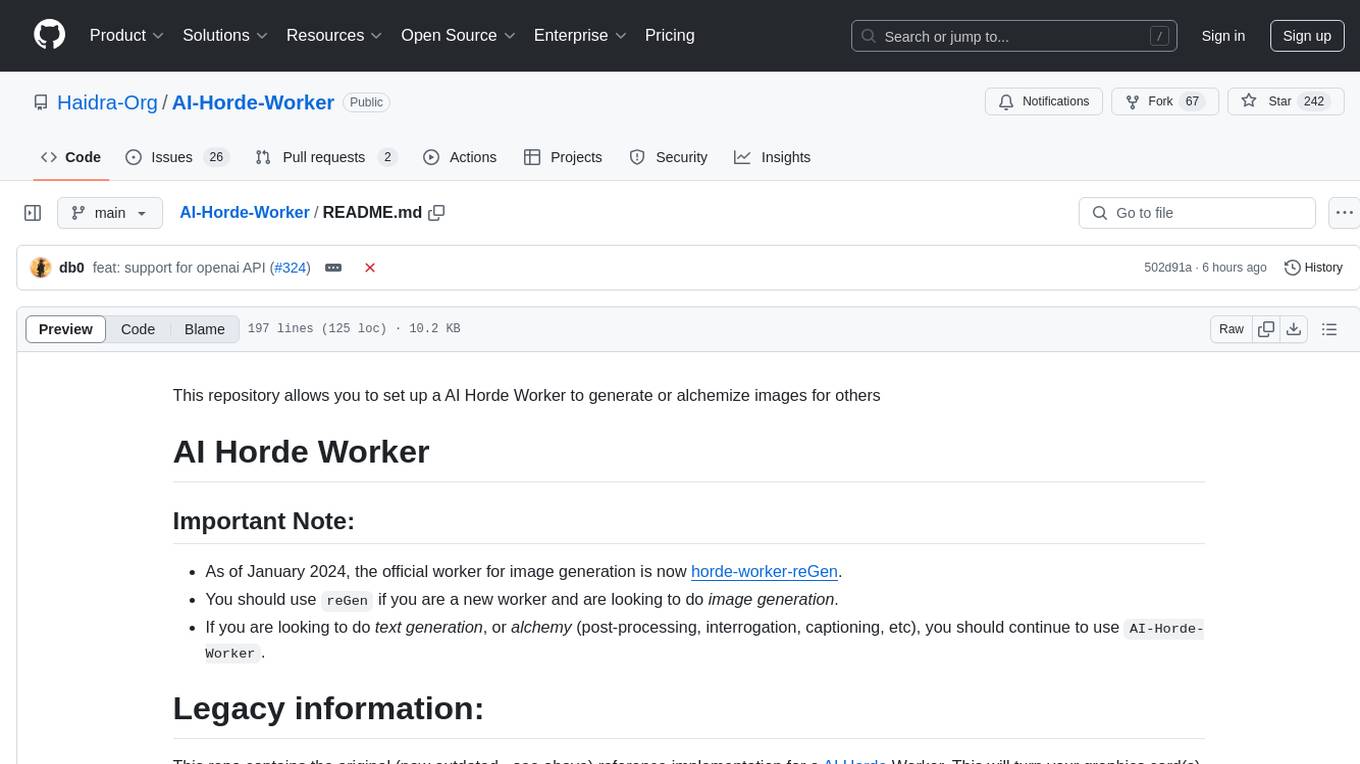1360x764 pixels.
Task: Focus the Go to file field
Action: pos(1197,213)
